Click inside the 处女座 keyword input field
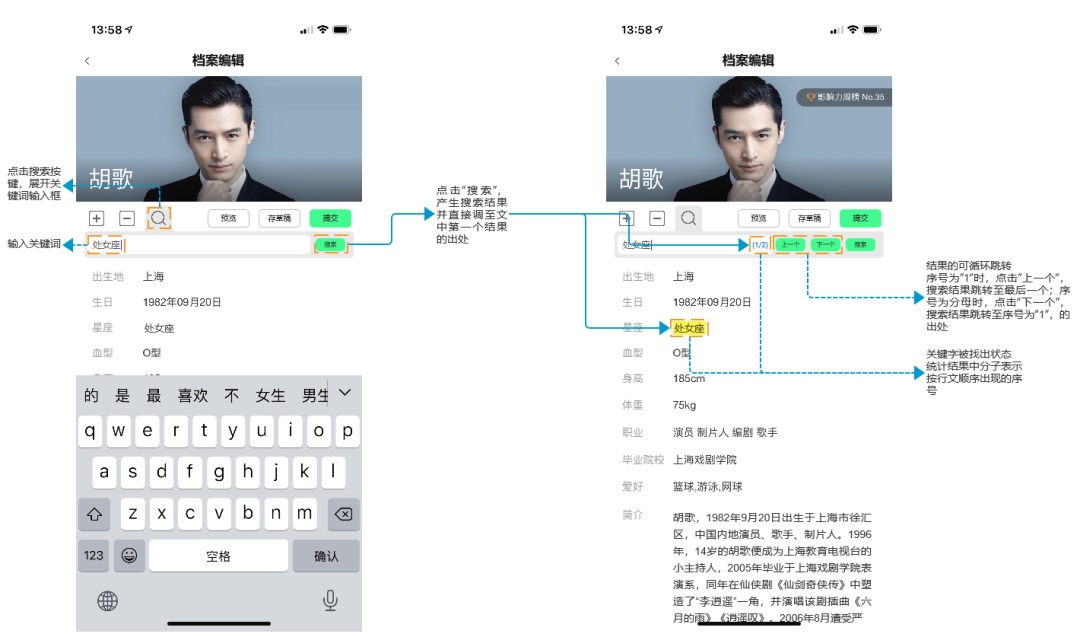Image resolution: width=1080 pixels, height=637 pixels. 105,243
